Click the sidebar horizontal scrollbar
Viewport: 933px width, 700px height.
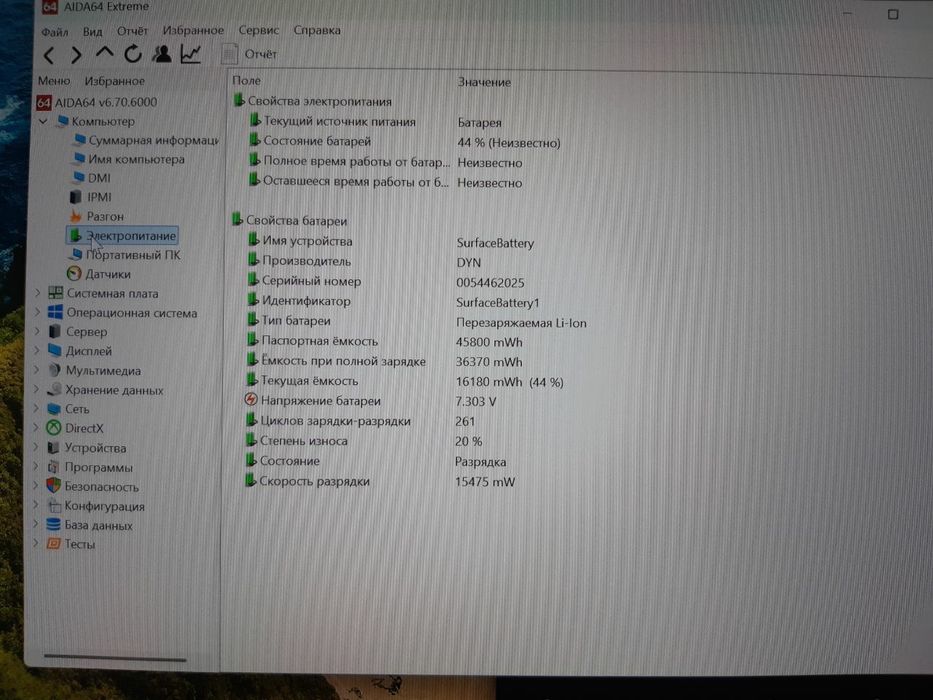tap(115, 658)
